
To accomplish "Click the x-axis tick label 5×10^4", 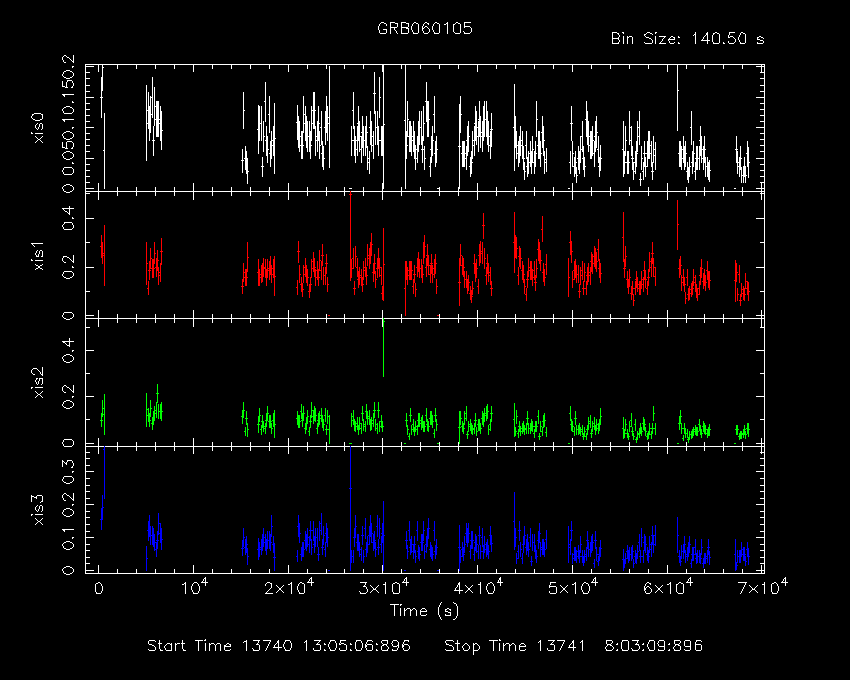I will pos(573,587).
